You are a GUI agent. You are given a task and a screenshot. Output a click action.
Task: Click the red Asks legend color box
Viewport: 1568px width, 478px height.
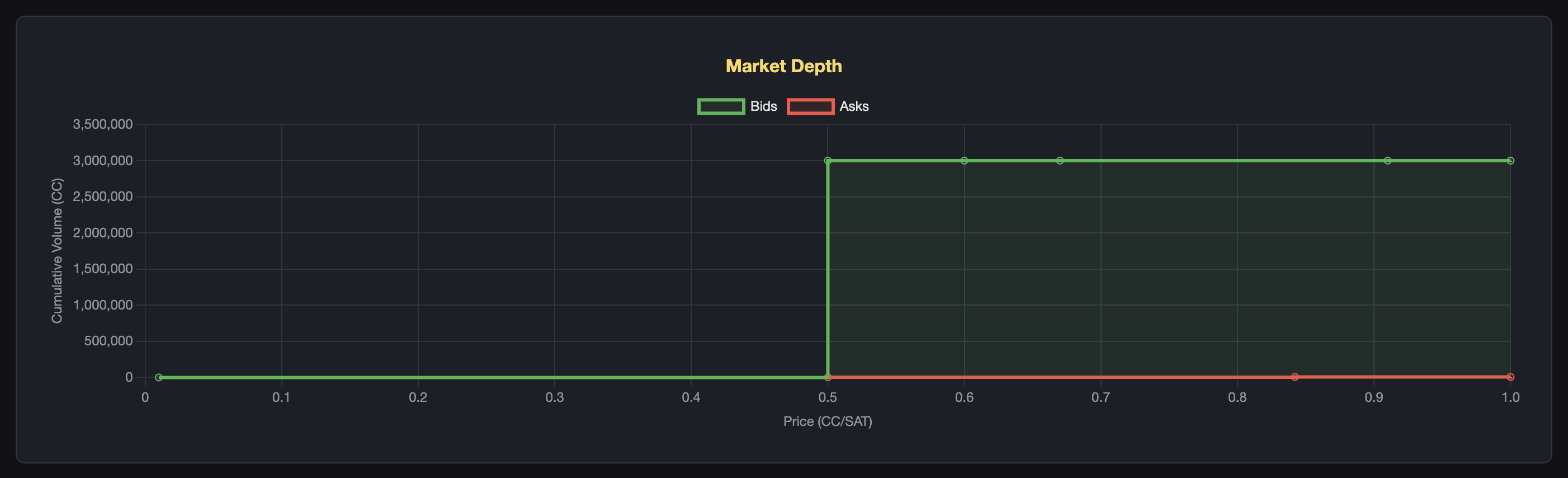click(810, 106)
